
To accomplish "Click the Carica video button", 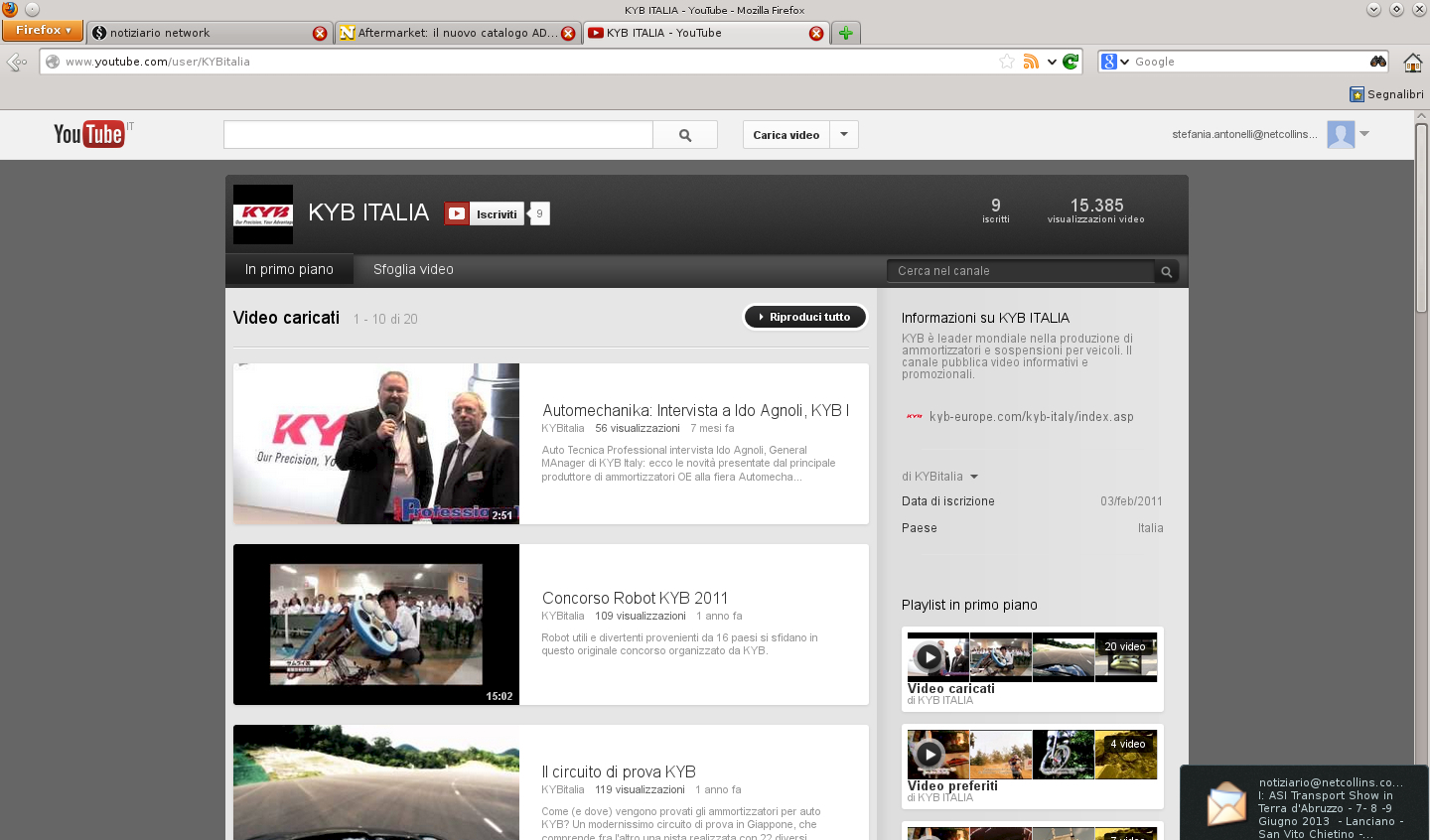I will point(786,135).
